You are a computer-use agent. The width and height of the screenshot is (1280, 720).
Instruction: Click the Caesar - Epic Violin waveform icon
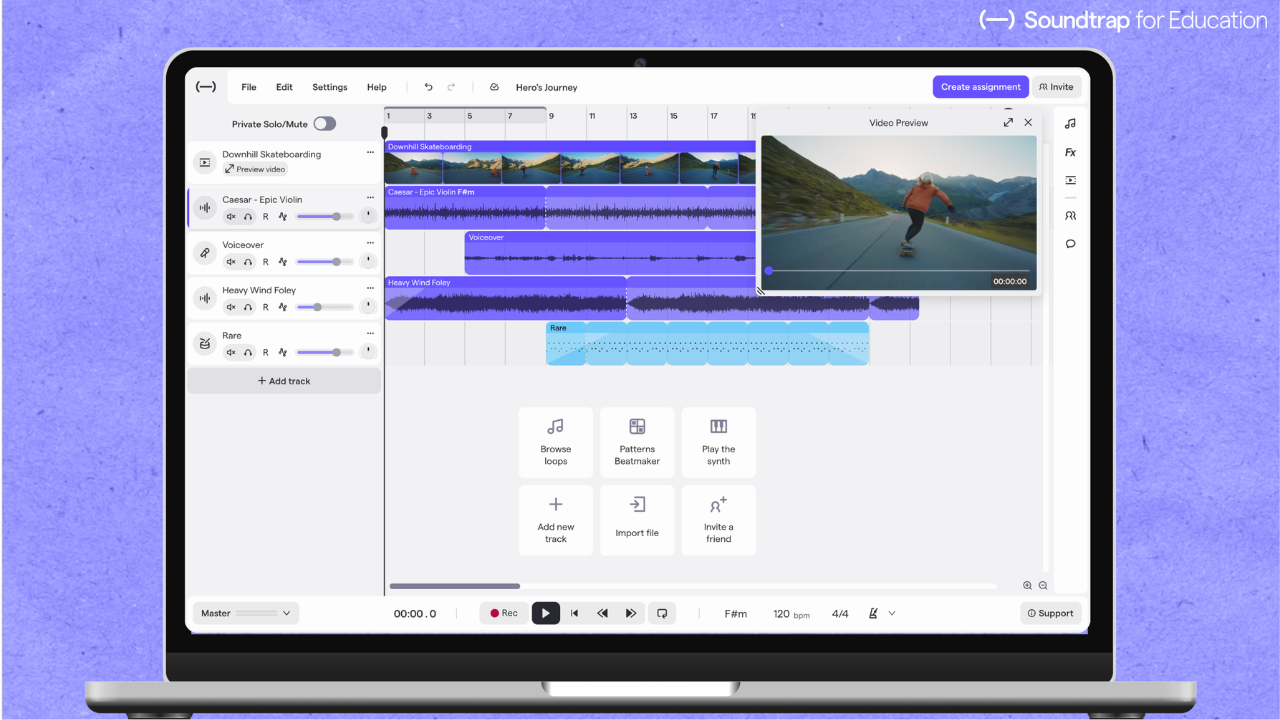(x=205, y=208)
